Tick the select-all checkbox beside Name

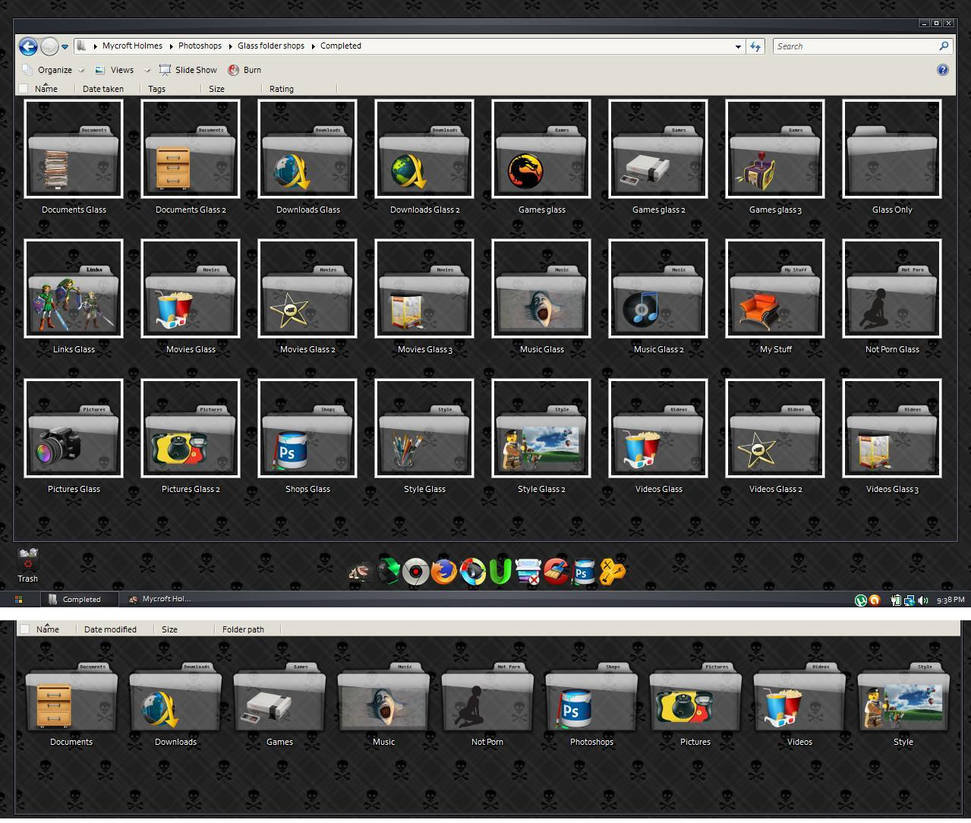click(24, 89)
